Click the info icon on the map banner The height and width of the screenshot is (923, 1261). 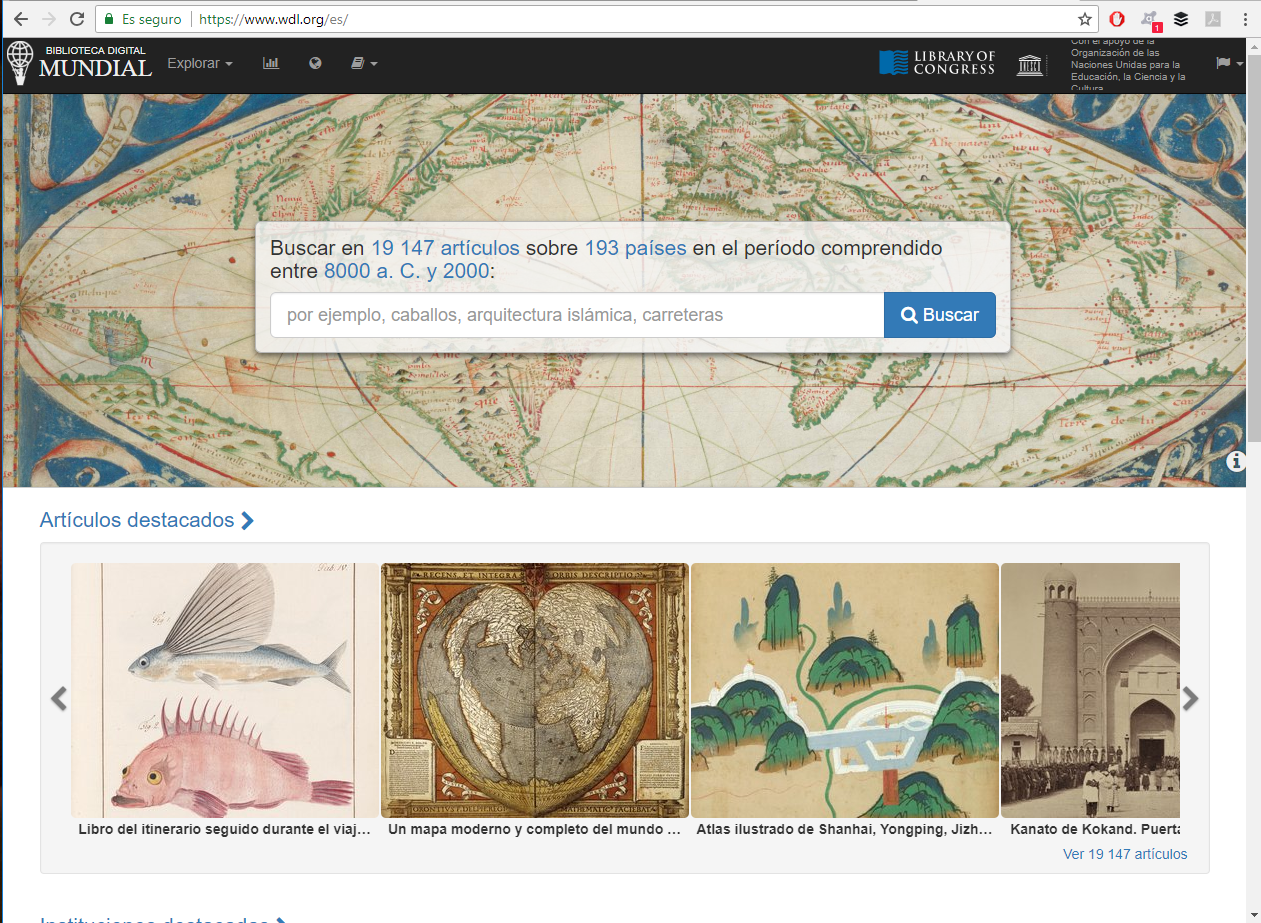point(1236,461)
